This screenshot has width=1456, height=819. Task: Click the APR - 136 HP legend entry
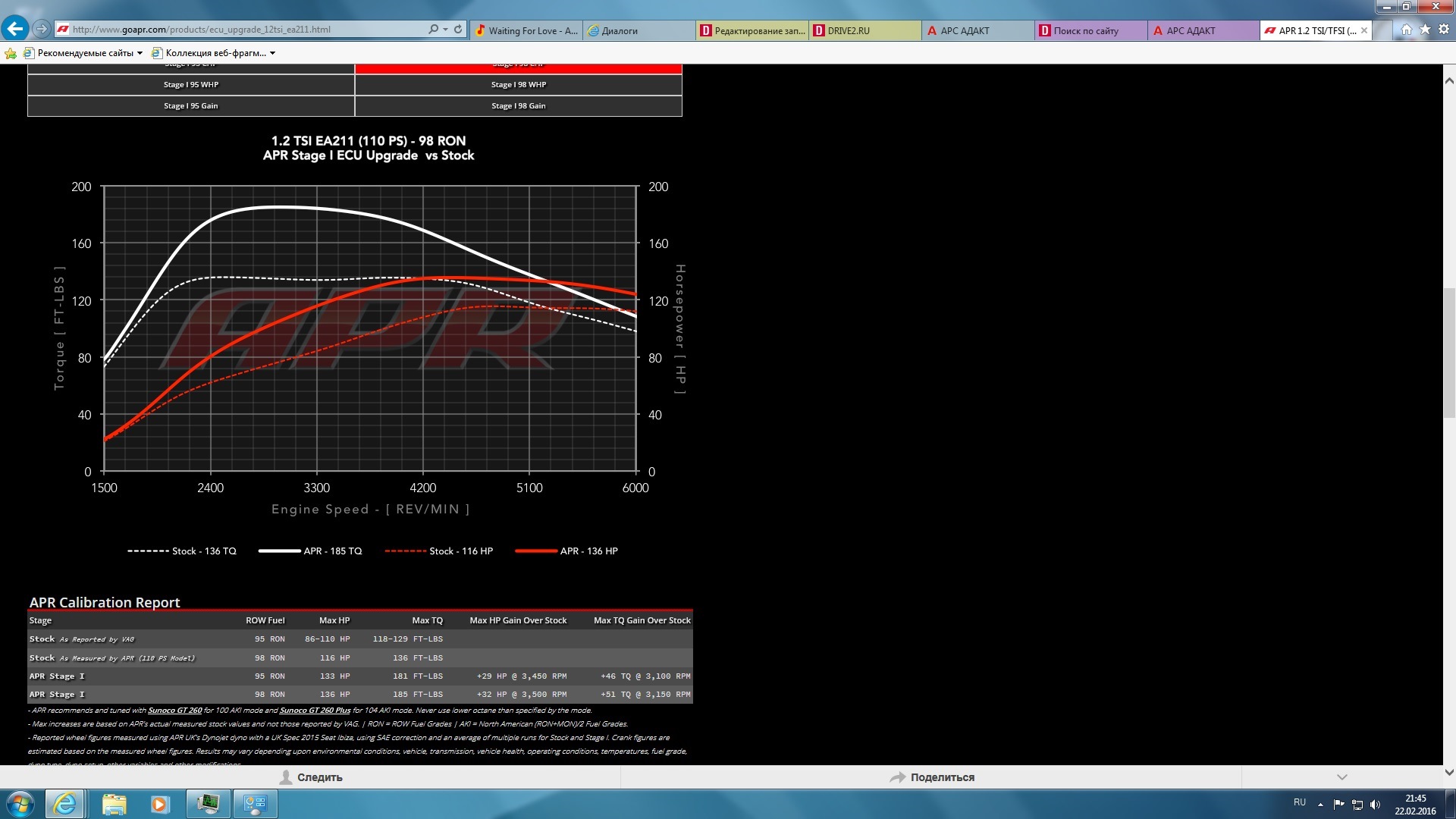(566, 551)
